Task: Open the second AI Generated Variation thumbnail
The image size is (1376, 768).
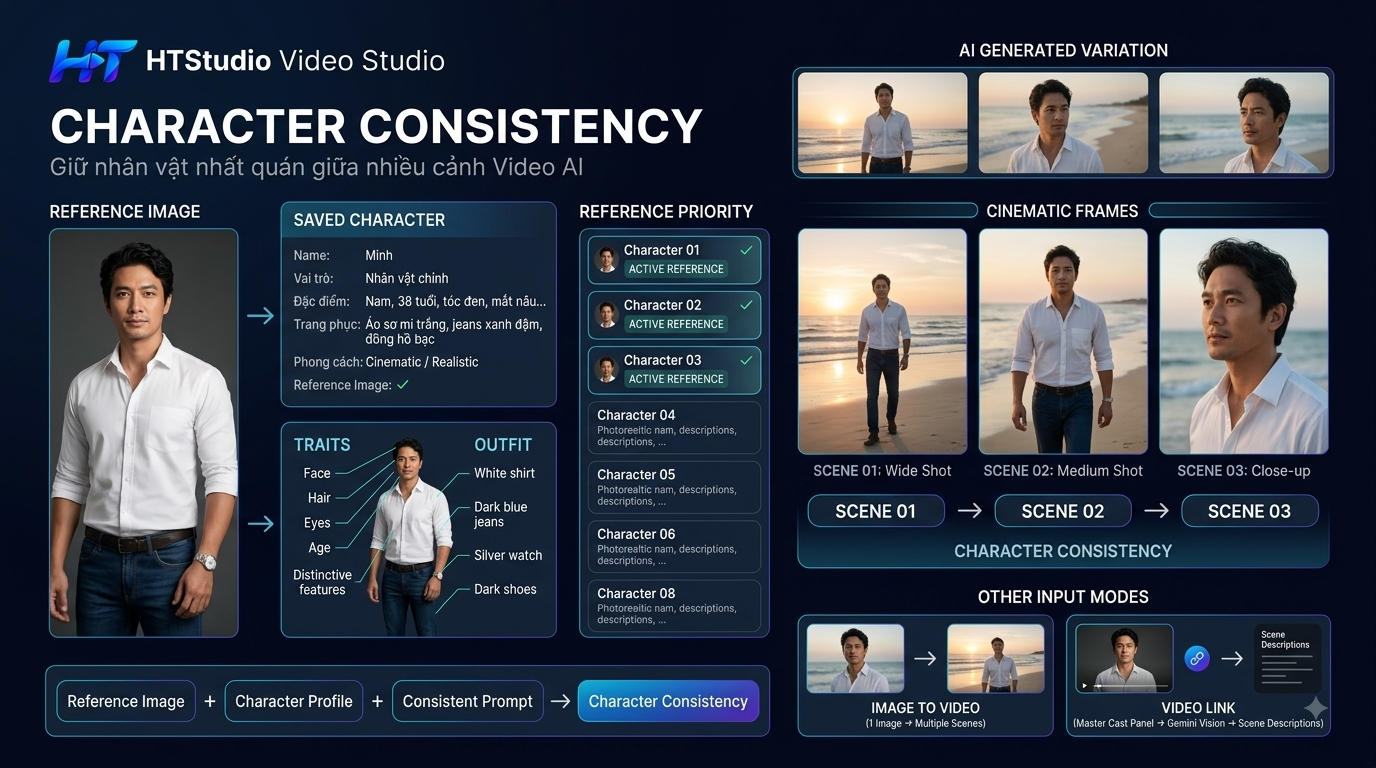Action: (1063, 122)
